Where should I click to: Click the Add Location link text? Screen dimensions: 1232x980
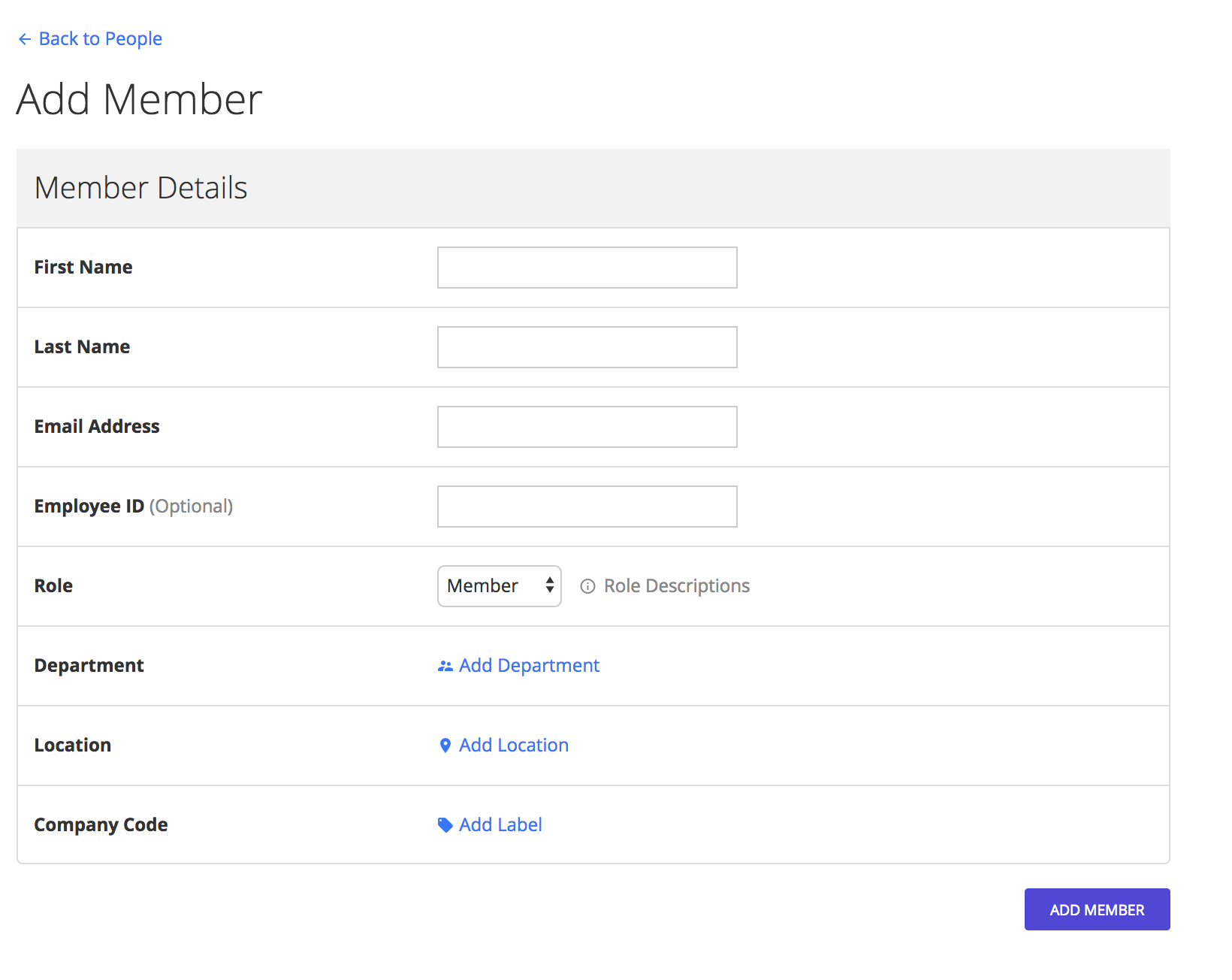coord(514,746)
